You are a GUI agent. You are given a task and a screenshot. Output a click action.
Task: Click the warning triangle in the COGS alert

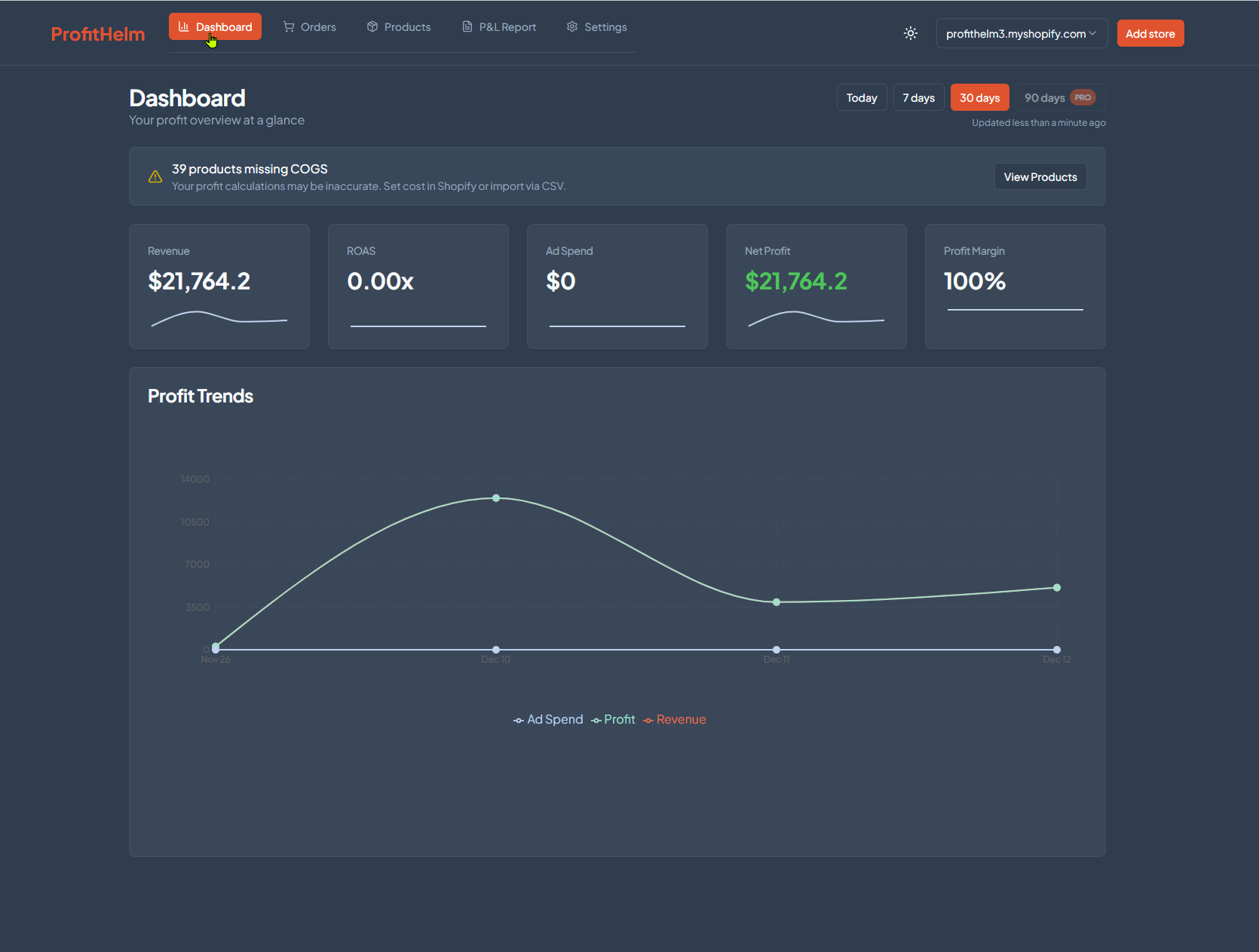click(155, 176)
